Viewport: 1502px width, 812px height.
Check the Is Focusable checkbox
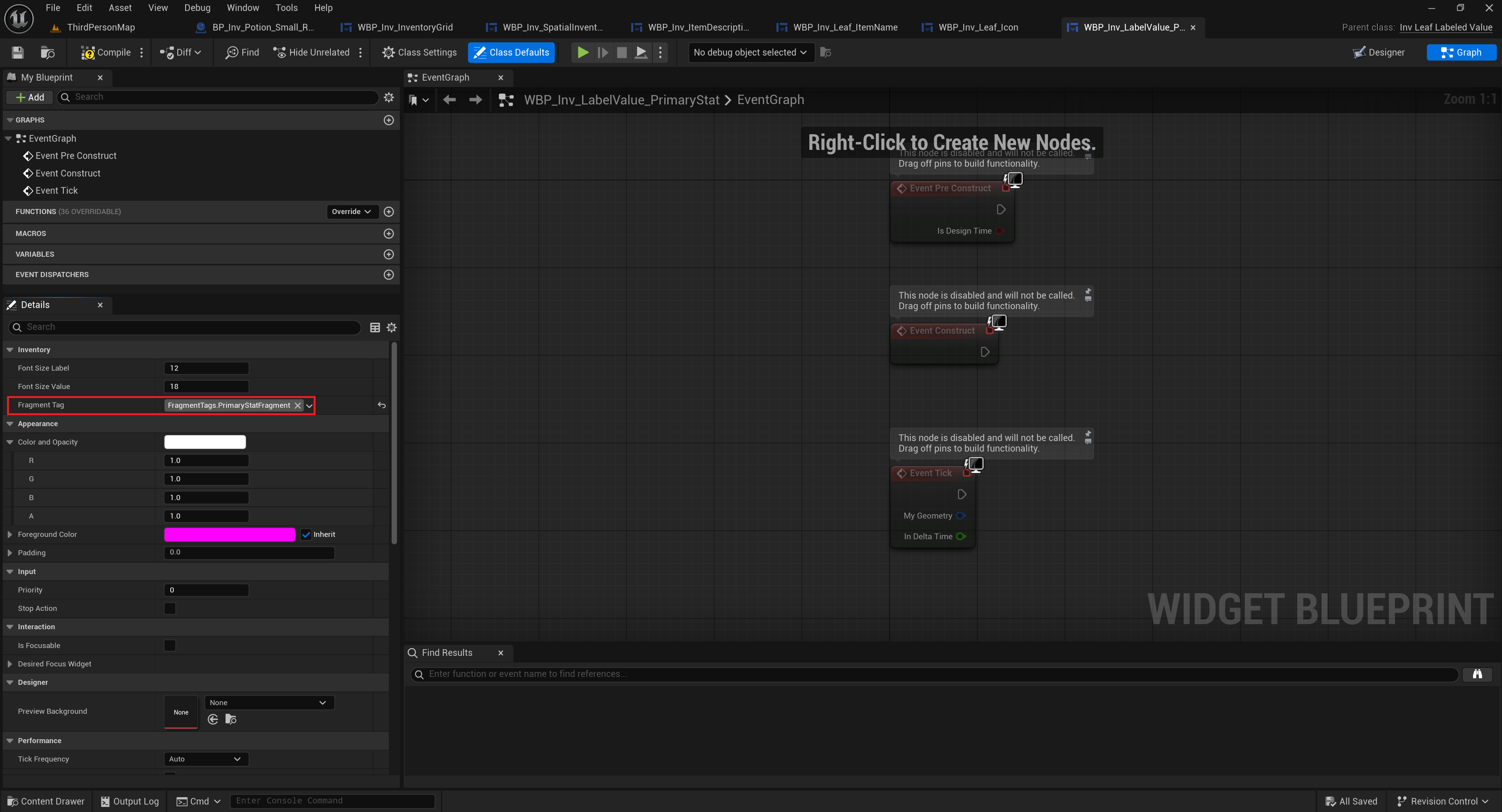click(170, 645)
